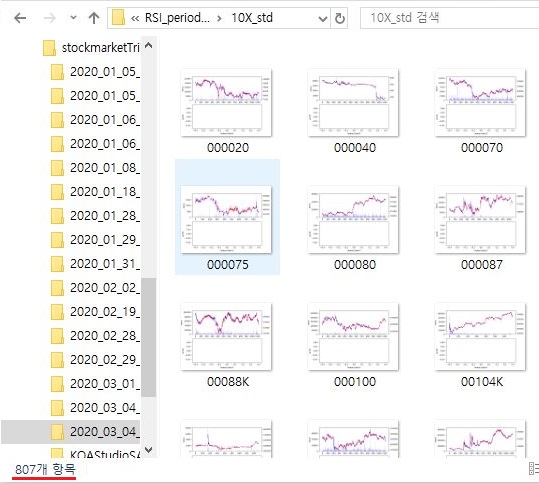
Task: Click folder icon beside 2020_01_08_
Action: [57, 168]
